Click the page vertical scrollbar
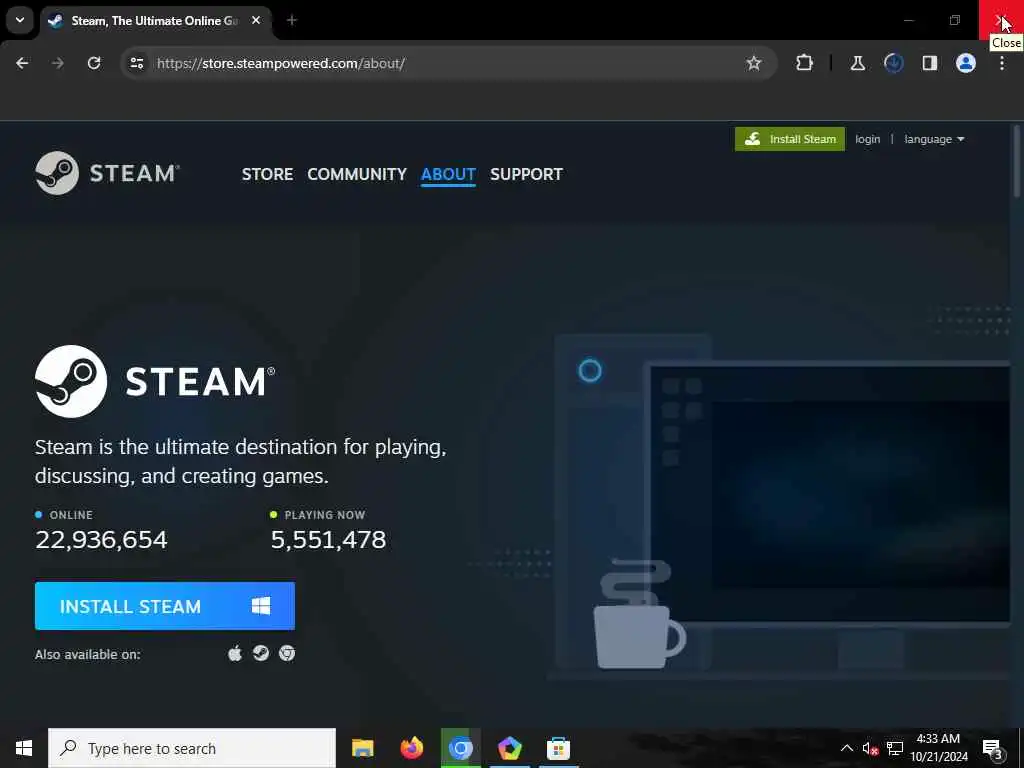Image resolution: width=1024 pixels, height=768 pixels. click(x=1017, y=160)
